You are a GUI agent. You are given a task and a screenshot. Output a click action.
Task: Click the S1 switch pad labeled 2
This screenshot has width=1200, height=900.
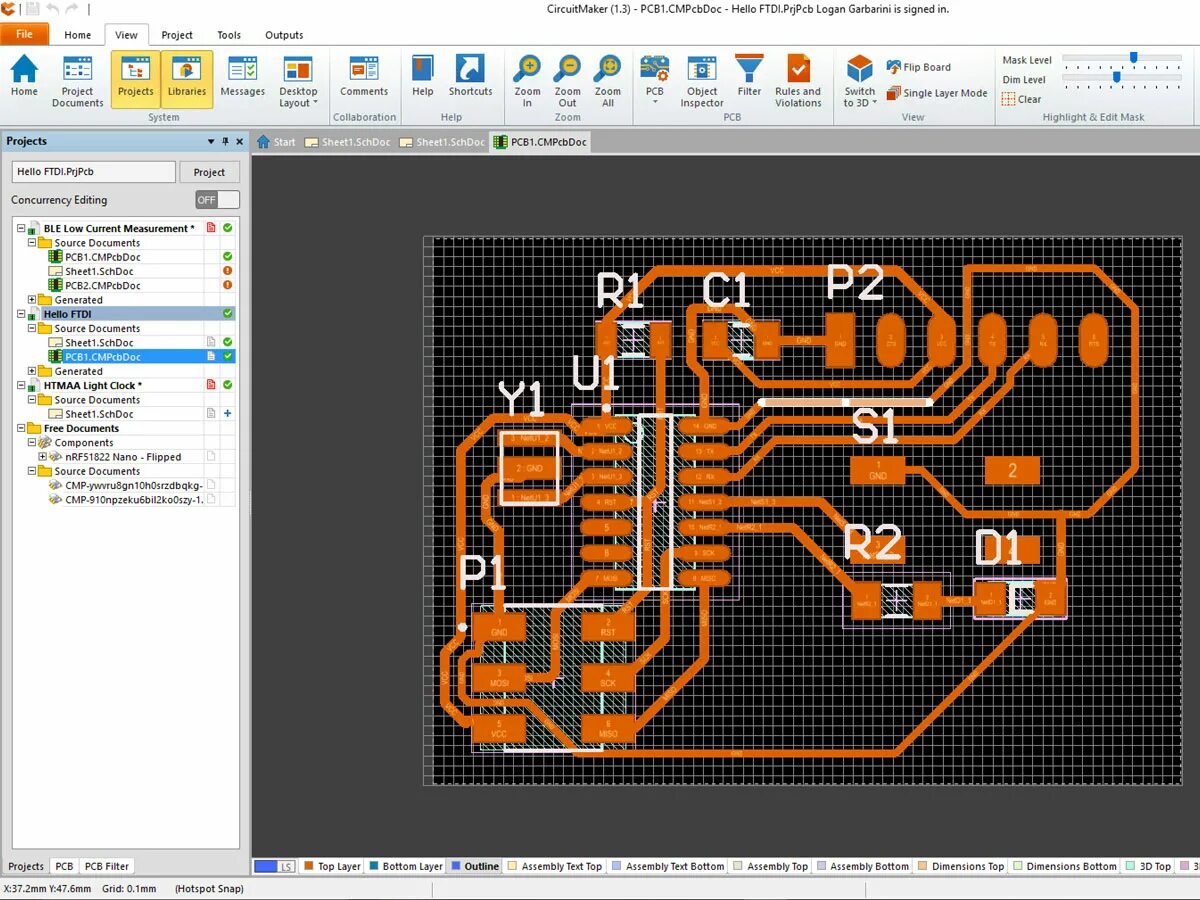pos(1012,470)
